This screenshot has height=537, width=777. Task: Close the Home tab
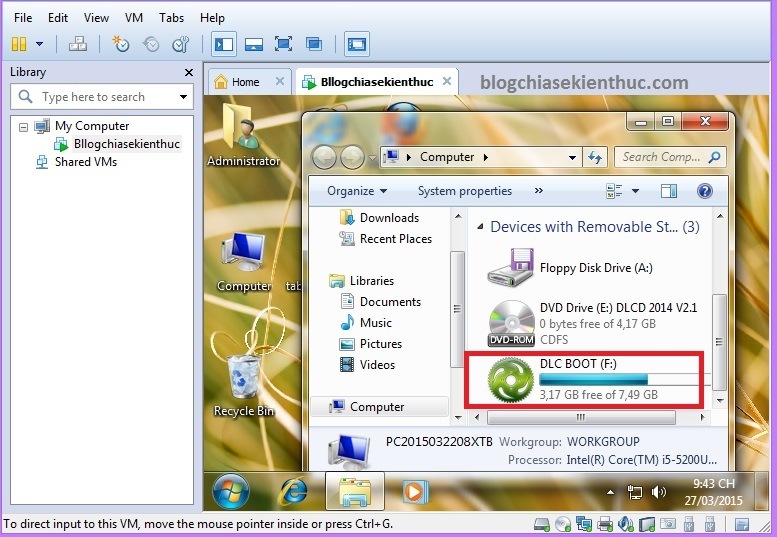280,81
